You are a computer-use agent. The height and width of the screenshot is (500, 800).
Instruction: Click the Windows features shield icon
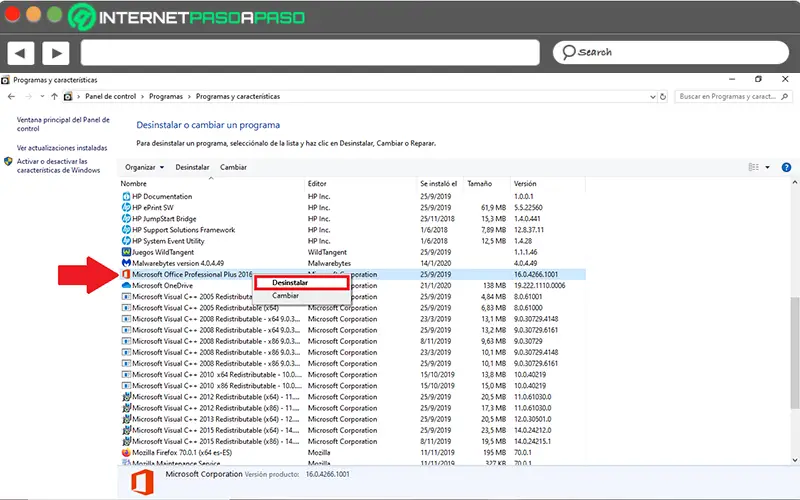pyautogui.click(x=8, y=162)
